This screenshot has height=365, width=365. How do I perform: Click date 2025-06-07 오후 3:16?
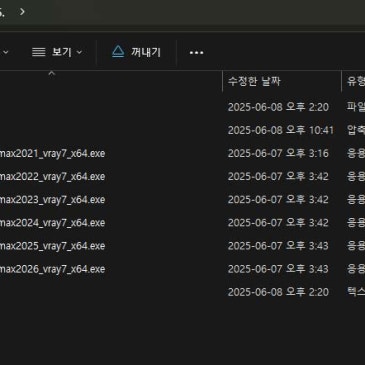click(278, 153)
